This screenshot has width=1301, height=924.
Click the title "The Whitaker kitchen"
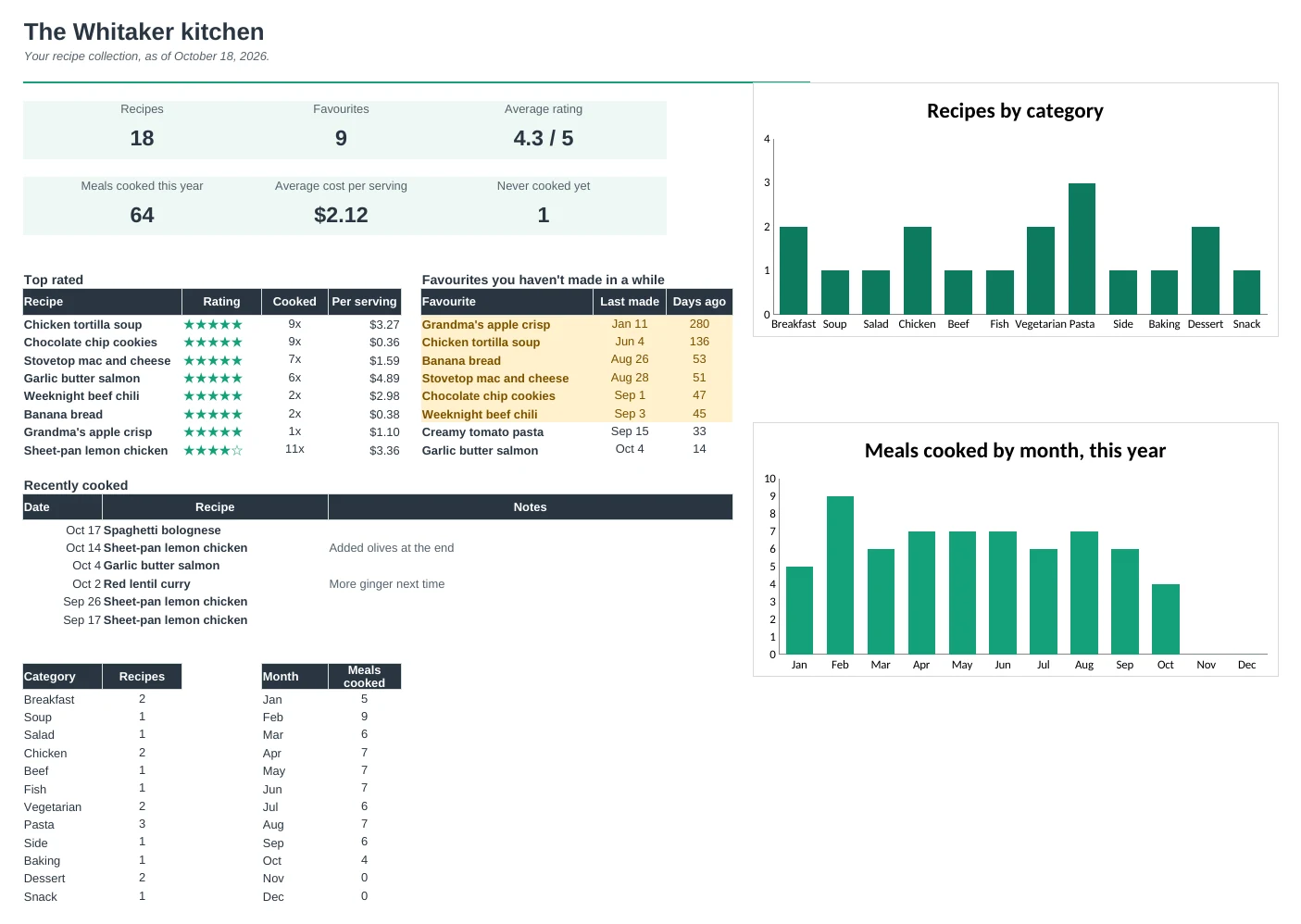pyautogui.click(x=144, y=32)
